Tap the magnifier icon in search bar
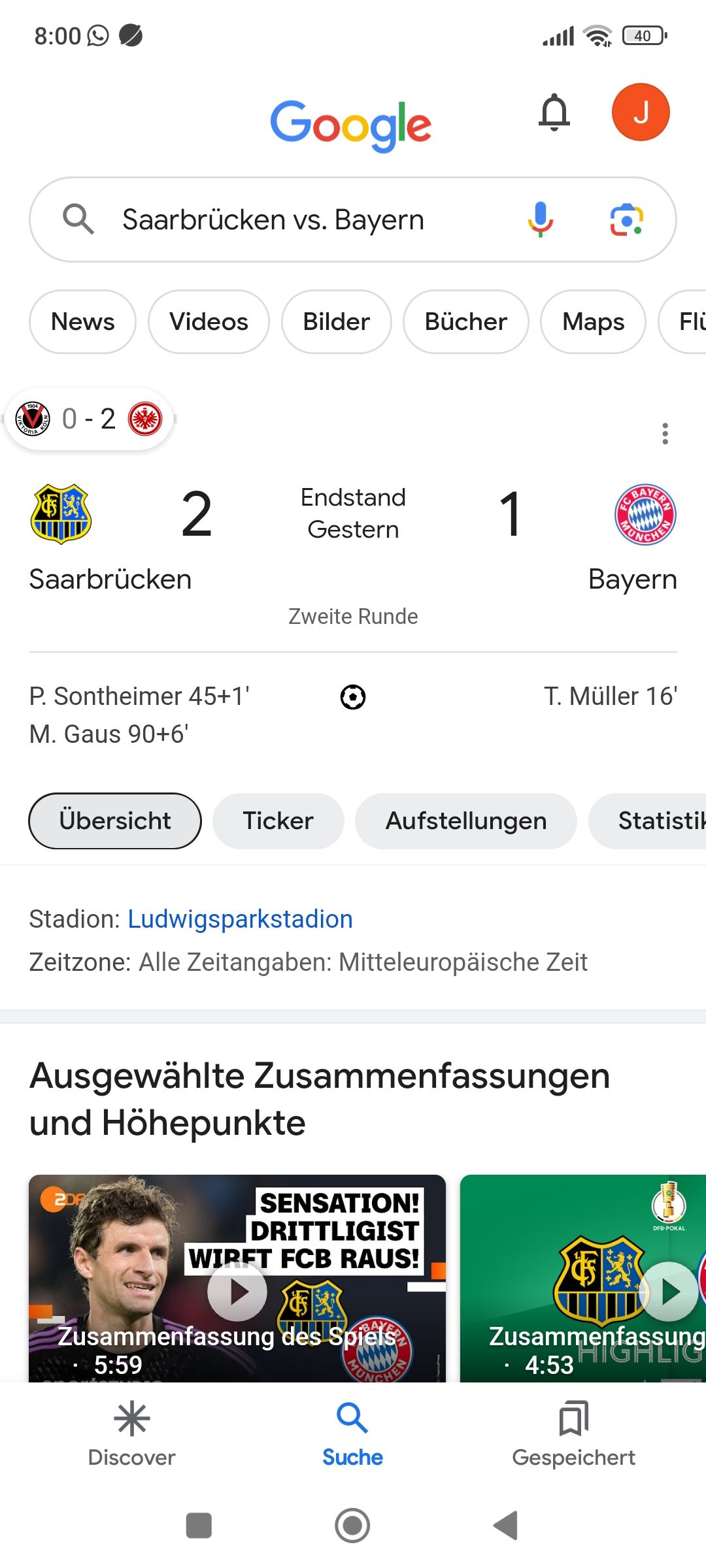 pyautogui.click(x=78, y=220)
